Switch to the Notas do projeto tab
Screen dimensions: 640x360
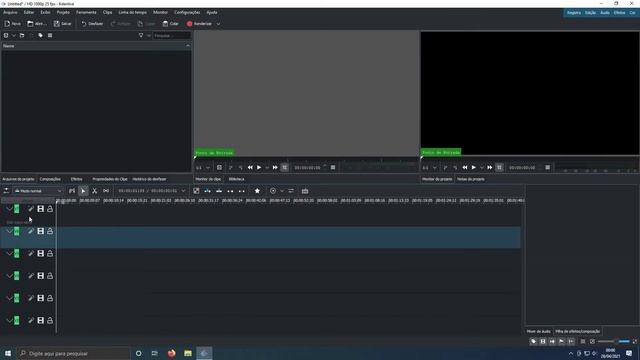coord(471,179)
